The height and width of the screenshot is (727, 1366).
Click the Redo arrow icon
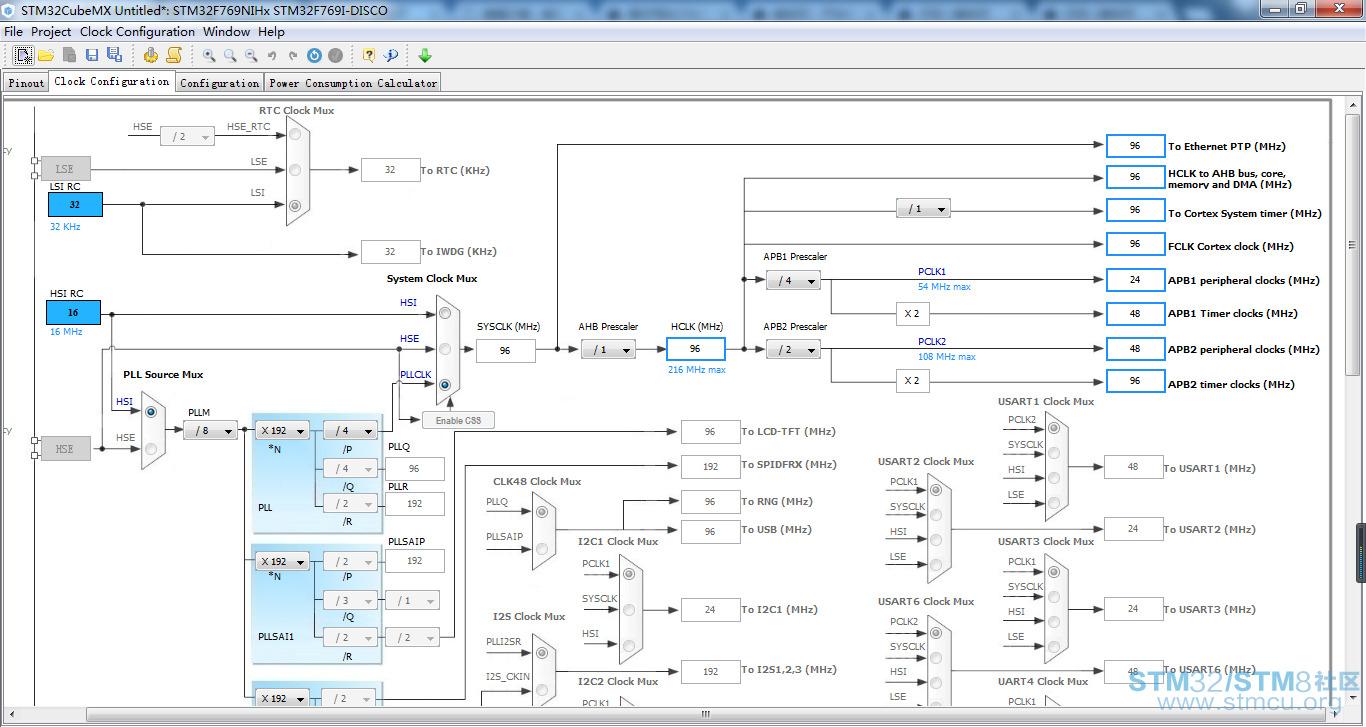coord(293,56)
